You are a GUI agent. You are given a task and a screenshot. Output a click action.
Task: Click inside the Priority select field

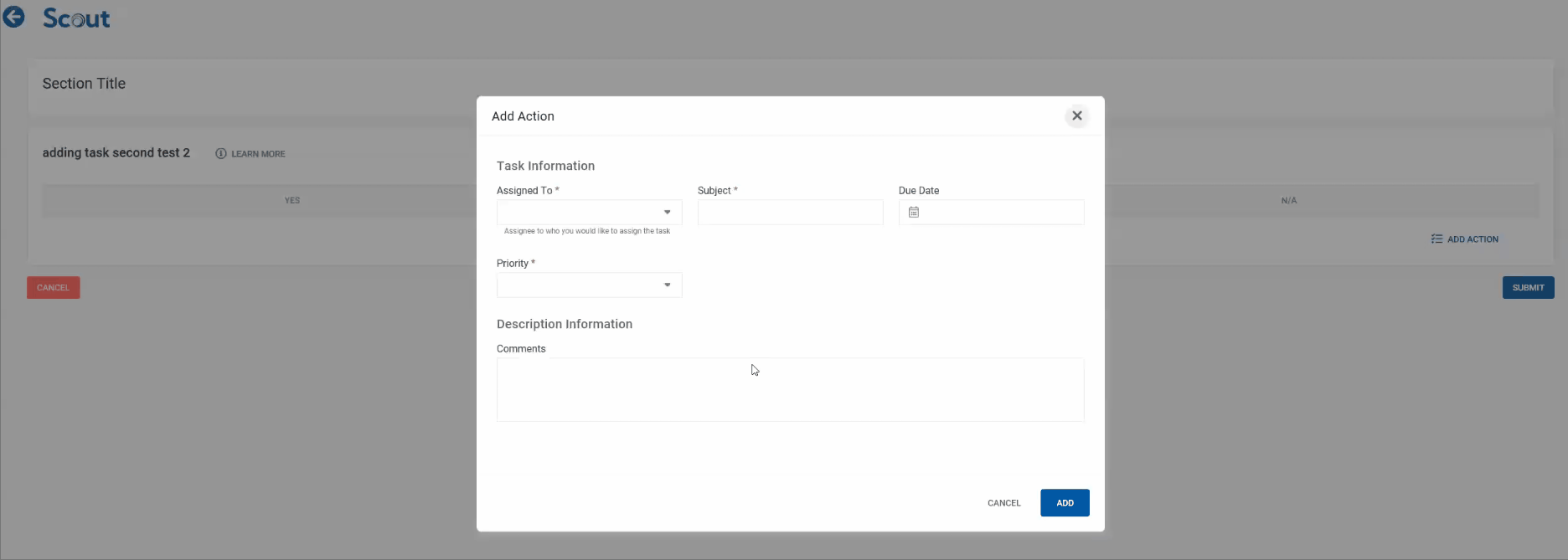coord(578,285)
